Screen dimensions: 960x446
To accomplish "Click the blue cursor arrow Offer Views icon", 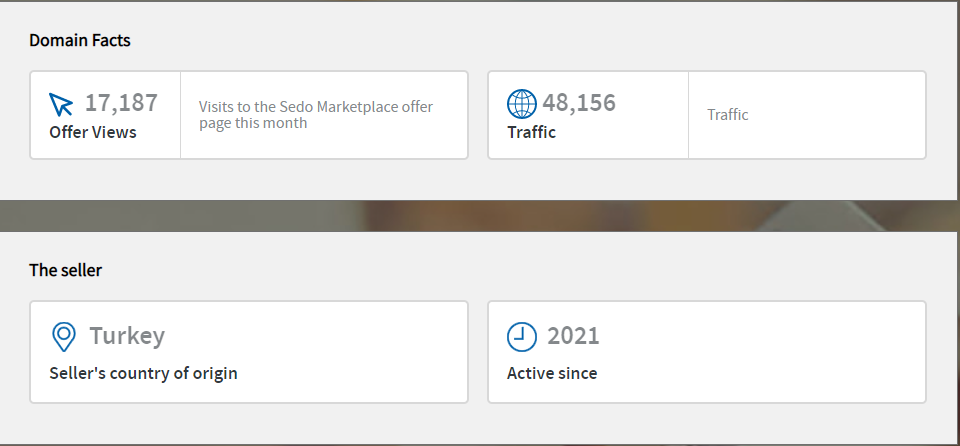I will [61, 104].
